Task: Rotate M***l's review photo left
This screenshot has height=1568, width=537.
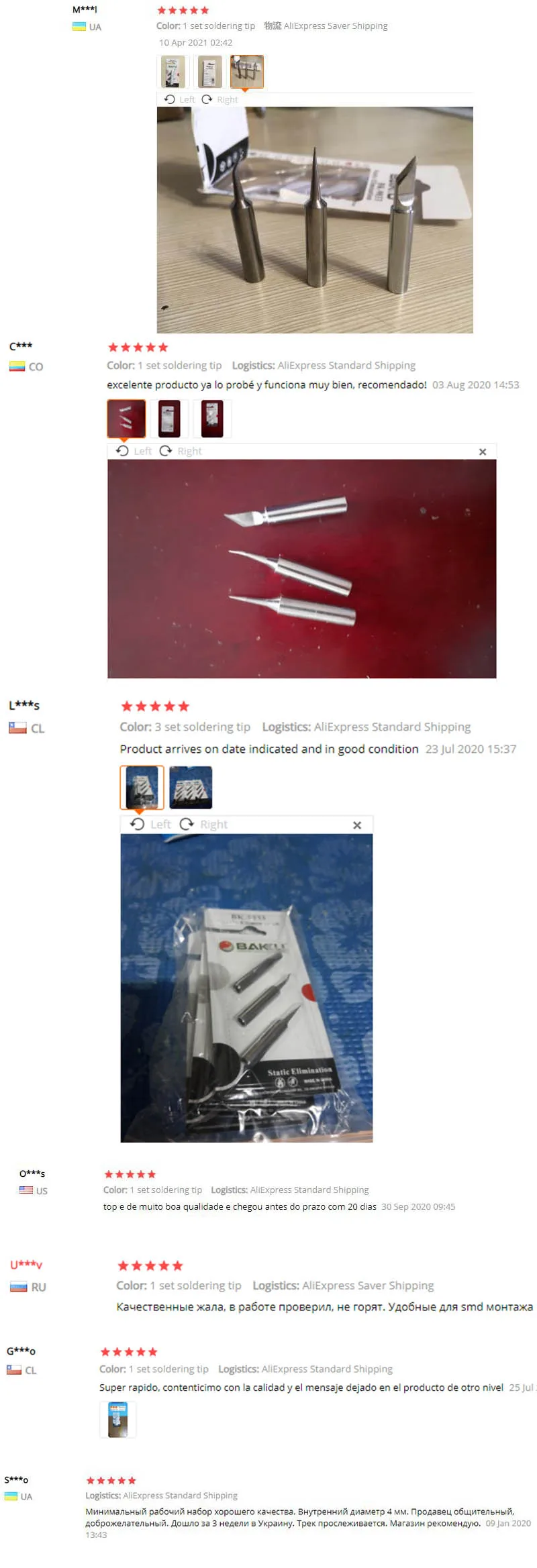Action: tap(179, 99)
